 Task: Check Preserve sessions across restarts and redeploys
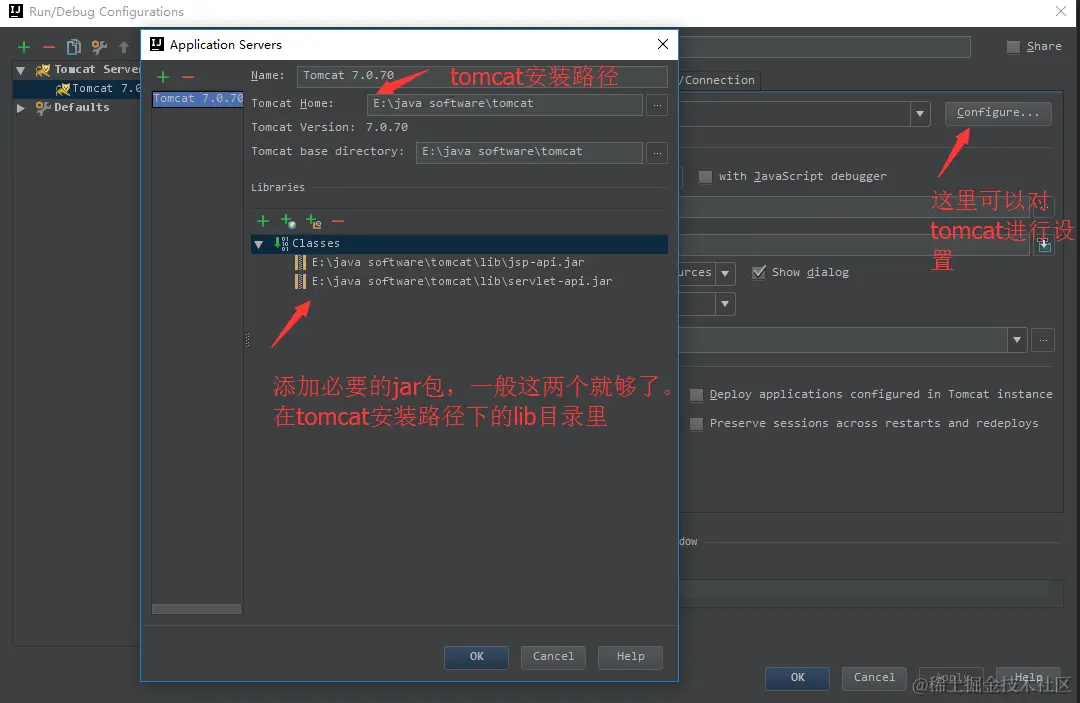pyautogui.click(x=696, y=423)
